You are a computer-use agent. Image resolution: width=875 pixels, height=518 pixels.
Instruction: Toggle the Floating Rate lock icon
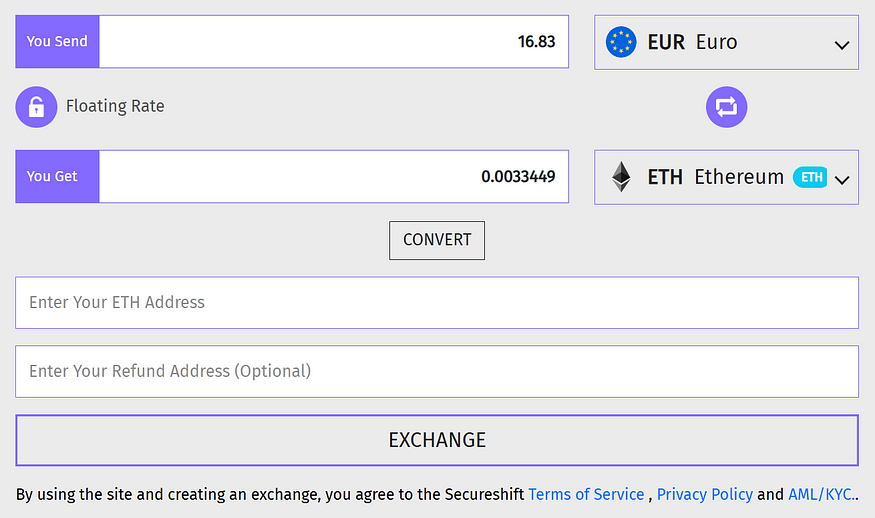[x=36, y=106]
